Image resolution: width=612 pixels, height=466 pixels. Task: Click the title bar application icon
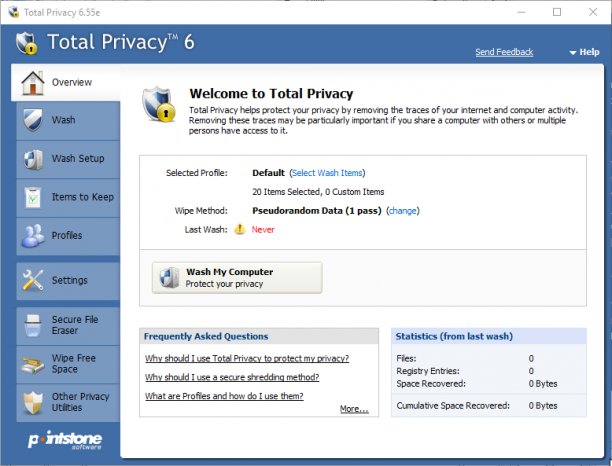click(14, 12)
